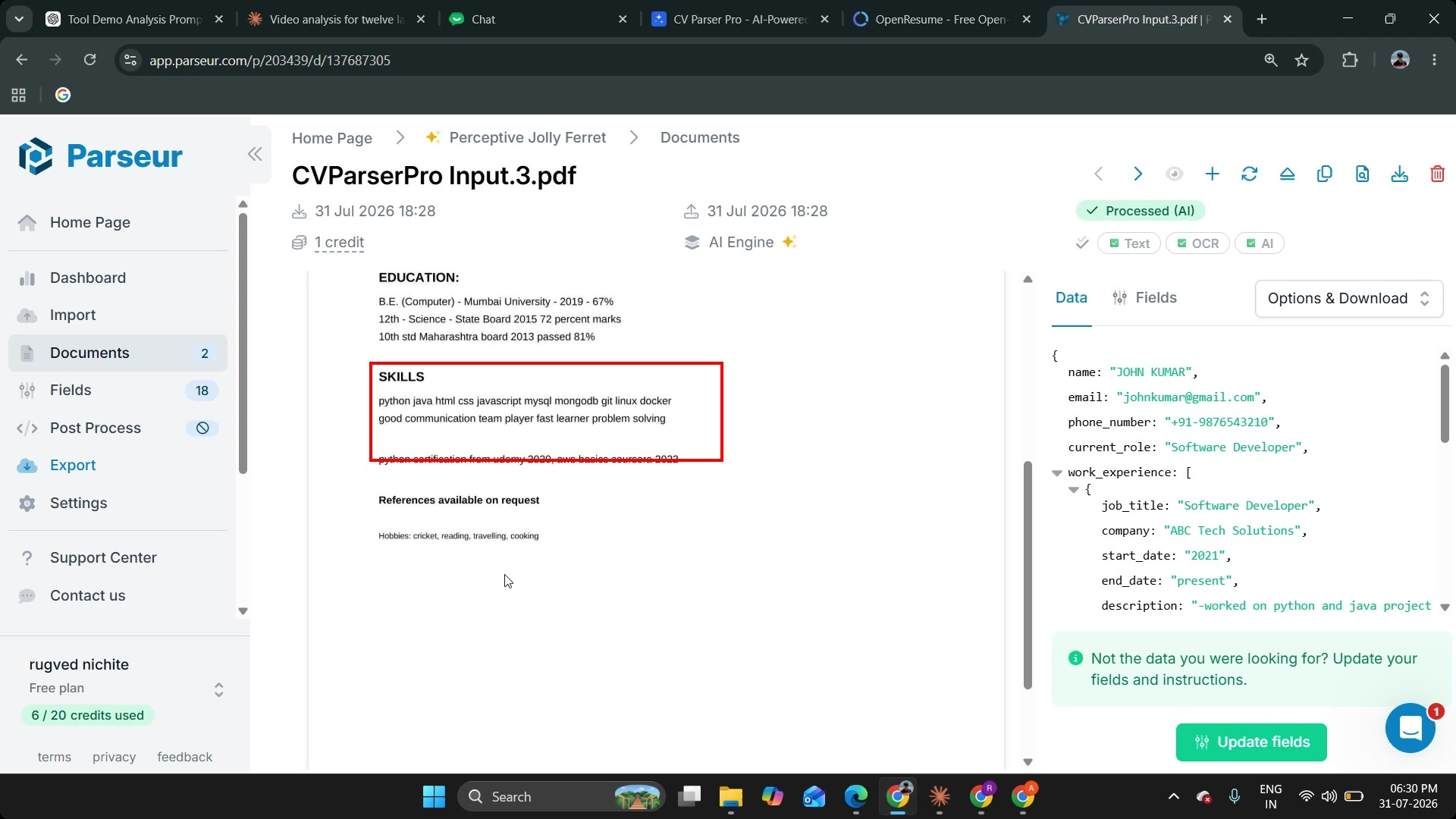Download document with download icon

click(1400, 174)
